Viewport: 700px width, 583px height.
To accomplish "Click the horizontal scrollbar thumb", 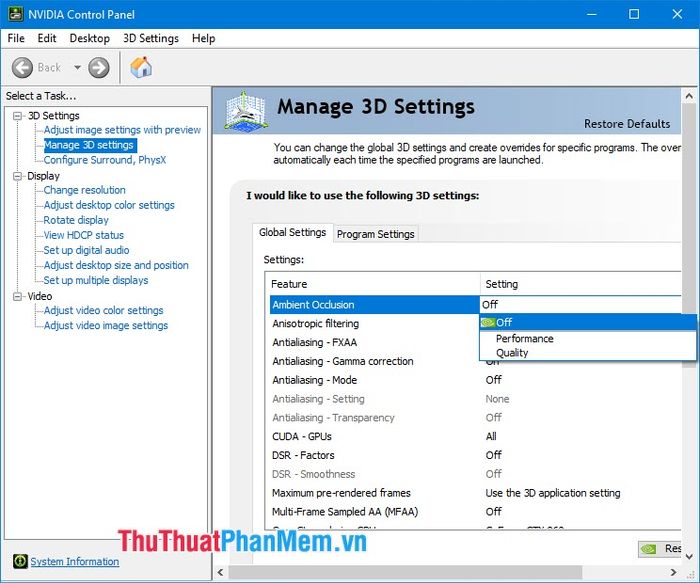I will click(405, 572).
